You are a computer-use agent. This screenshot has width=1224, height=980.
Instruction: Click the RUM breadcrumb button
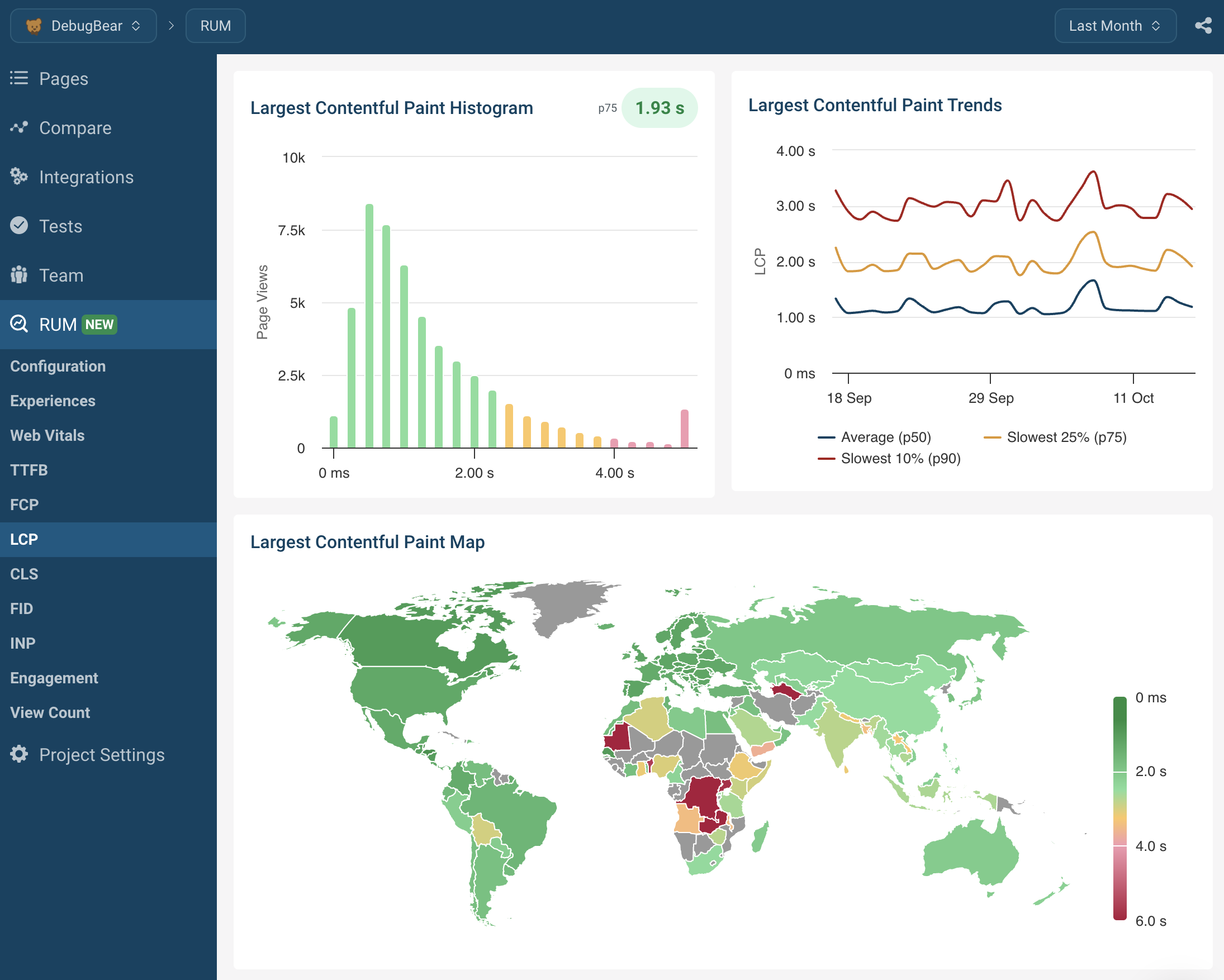pos(215,26)
